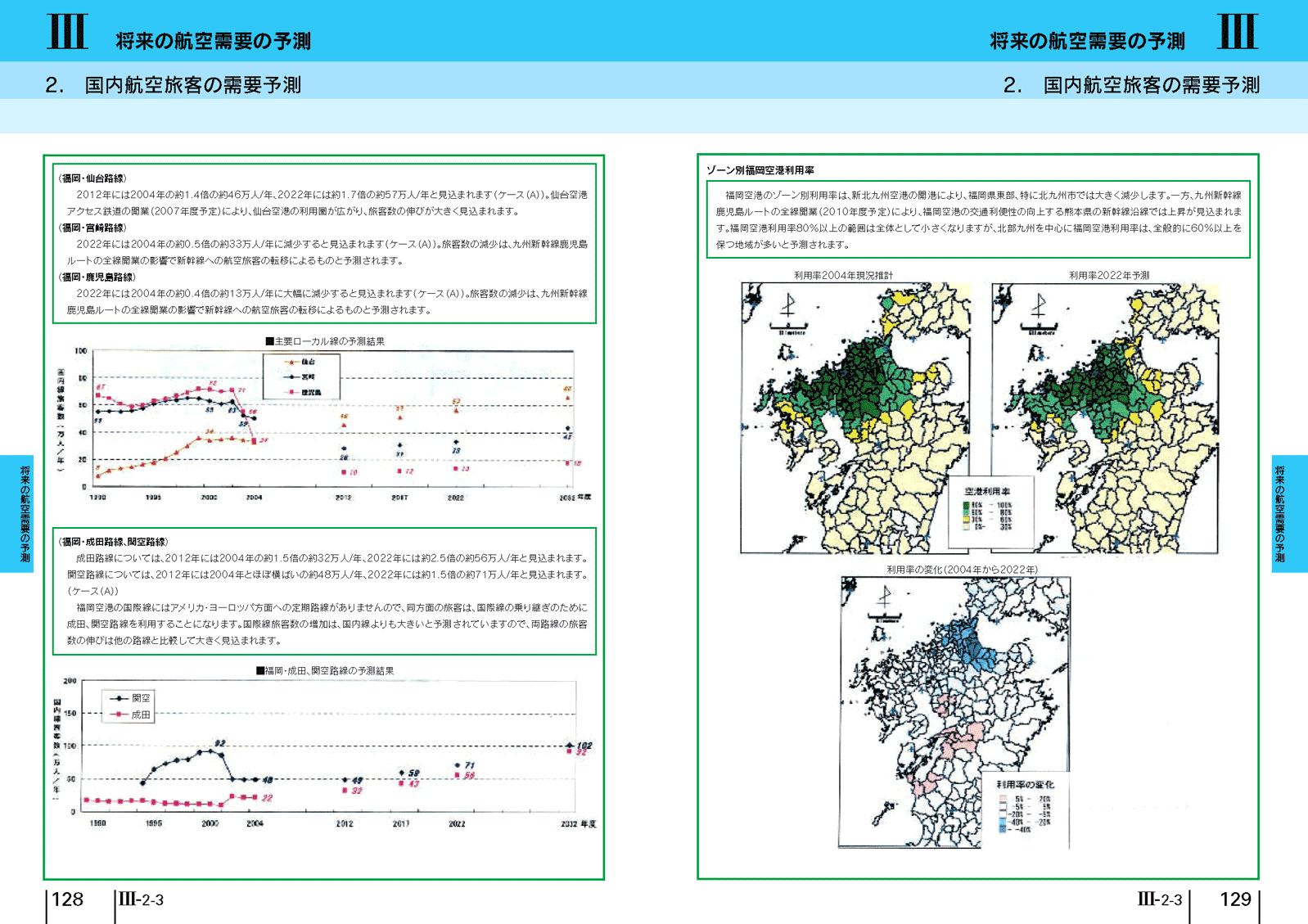Open the 2004 usage rate map
Viewport: 1308px width, 924px height.
(855, 418)
